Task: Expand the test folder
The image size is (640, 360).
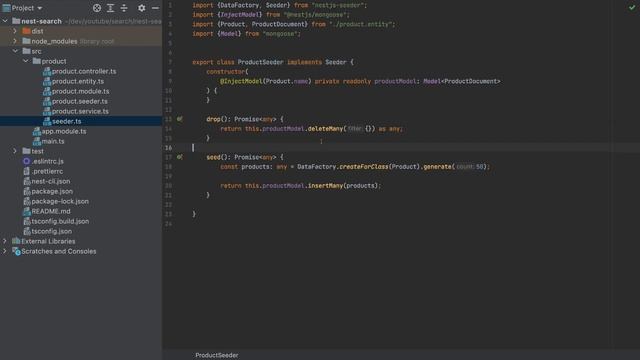Action: click(15, 151)
